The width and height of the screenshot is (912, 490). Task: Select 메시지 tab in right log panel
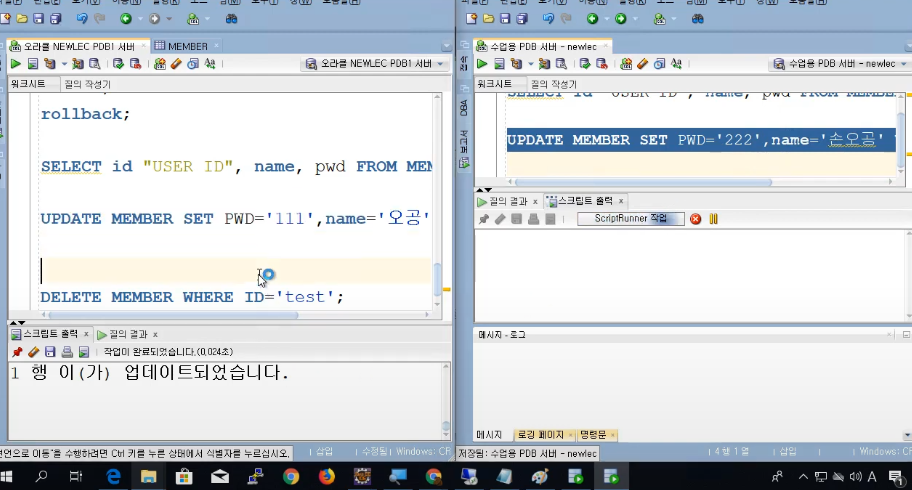[x=489, y=435]
